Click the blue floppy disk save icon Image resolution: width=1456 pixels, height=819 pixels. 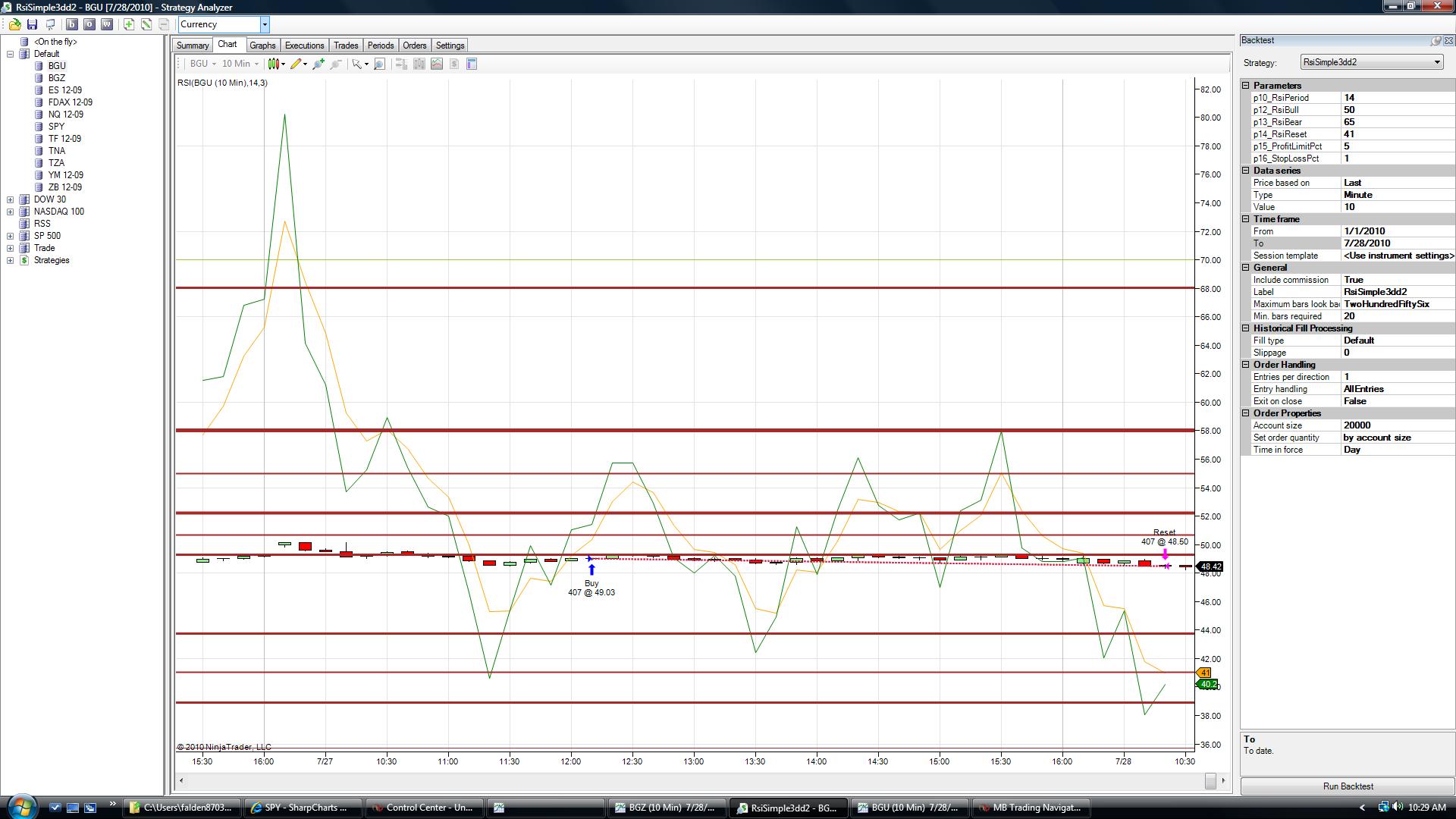pos(32,24)
